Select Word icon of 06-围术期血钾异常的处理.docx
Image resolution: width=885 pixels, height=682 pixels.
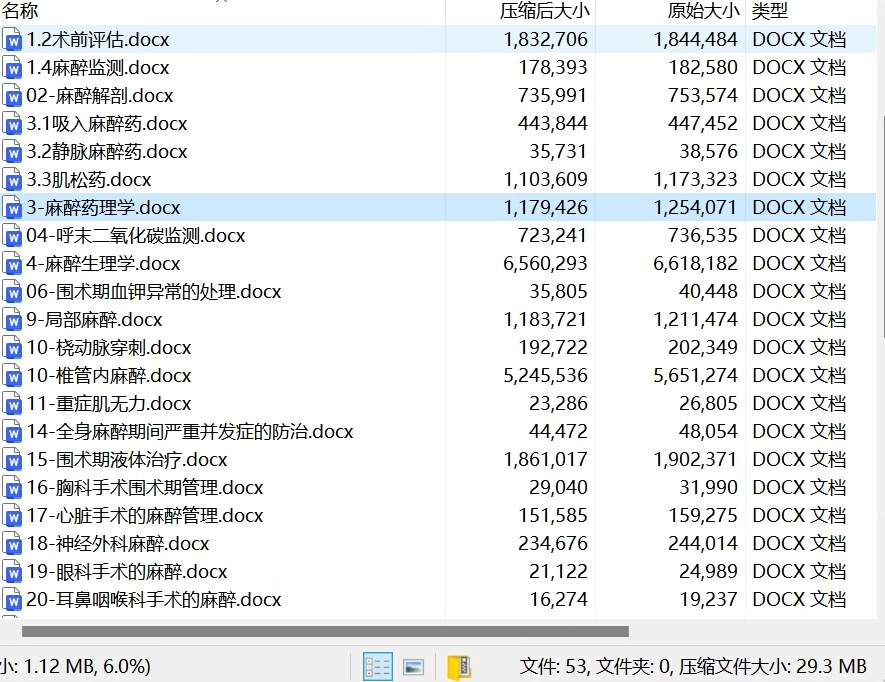12,291
